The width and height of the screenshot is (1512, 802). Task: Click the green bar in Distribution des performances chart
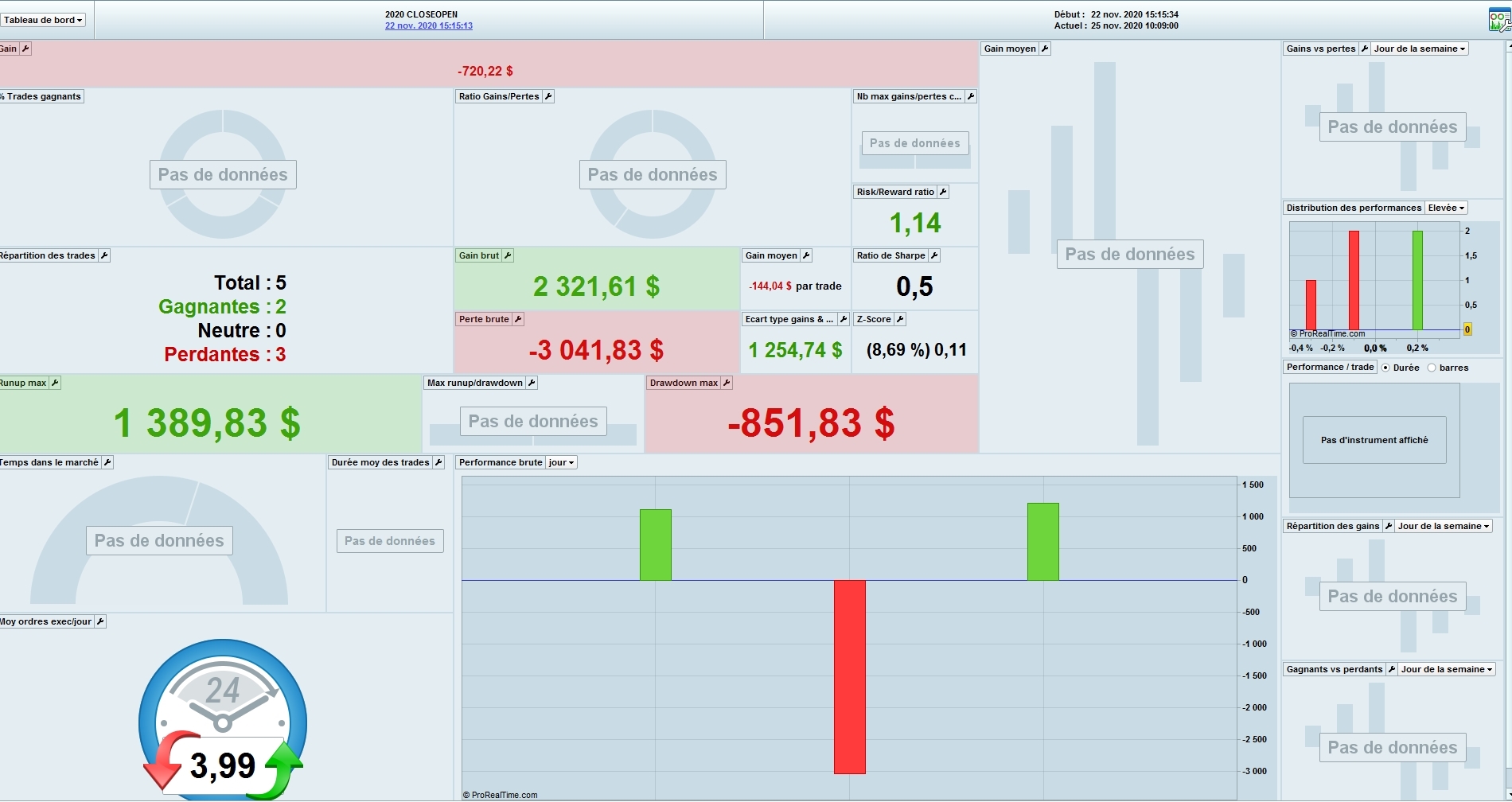(x=1417, y=280)
